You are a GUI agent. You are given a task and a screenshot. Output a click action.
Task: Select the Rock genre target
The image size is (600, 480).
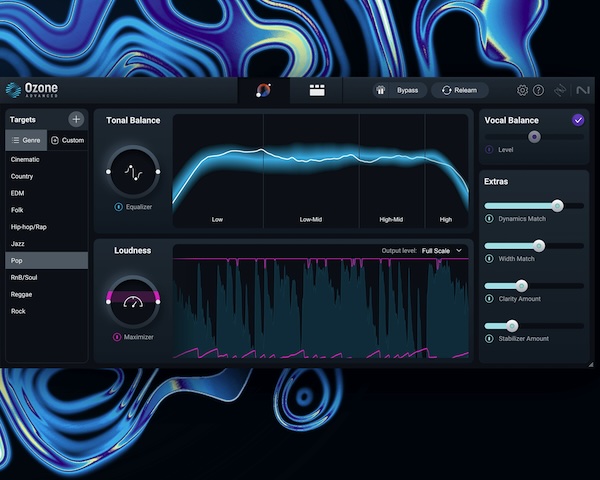[x=47, y=311]
